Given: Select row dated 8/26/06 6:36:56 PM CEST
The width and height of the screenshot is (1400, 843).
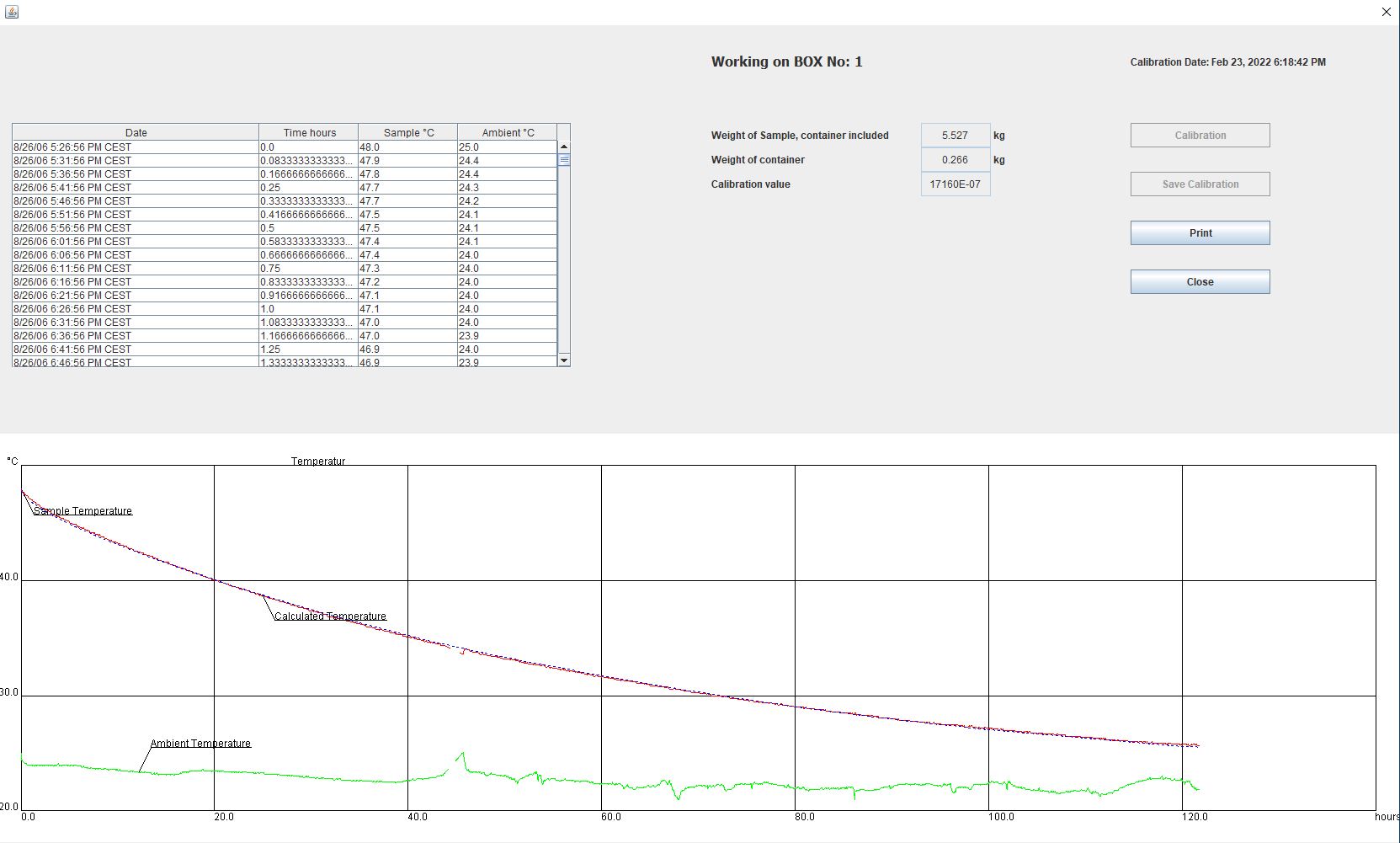Looking at the screenshot, I should 285,336.
